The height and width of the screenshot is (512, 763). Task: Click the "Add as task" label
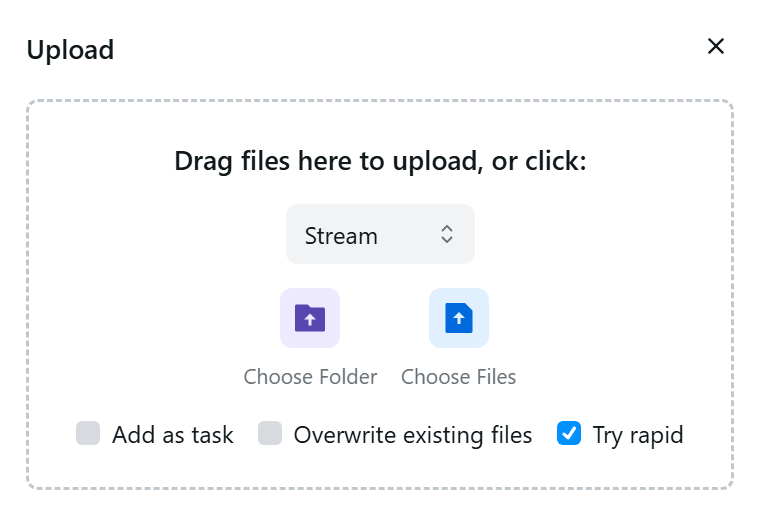[x=173, y=435]
